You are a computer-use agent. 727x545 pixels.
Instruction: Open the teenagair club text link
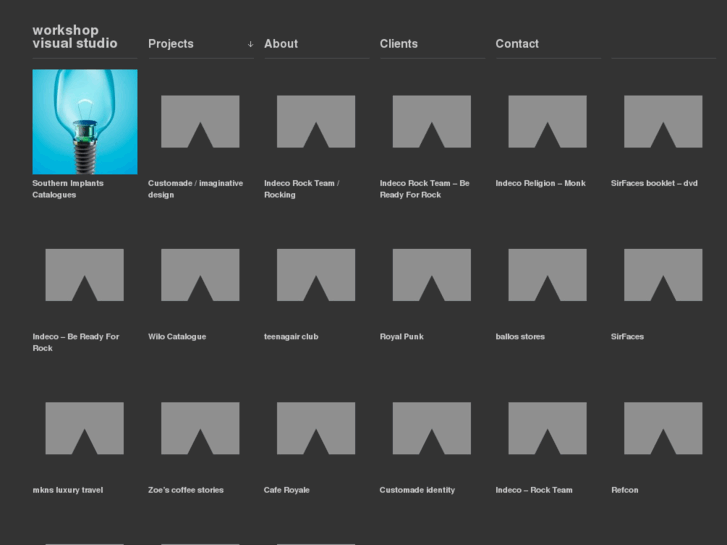291,337
